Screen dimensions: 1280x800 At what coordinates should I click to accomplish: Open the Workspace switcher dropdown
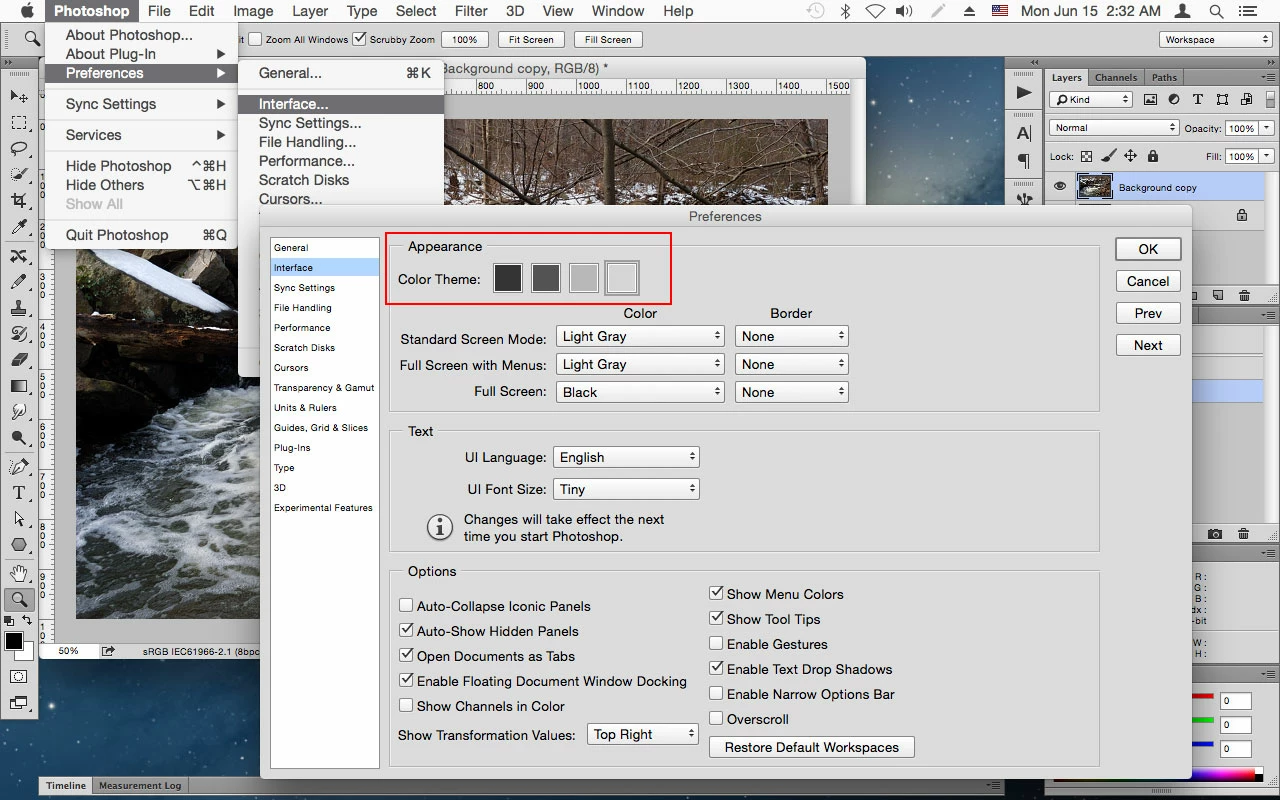pos(1216,40)
